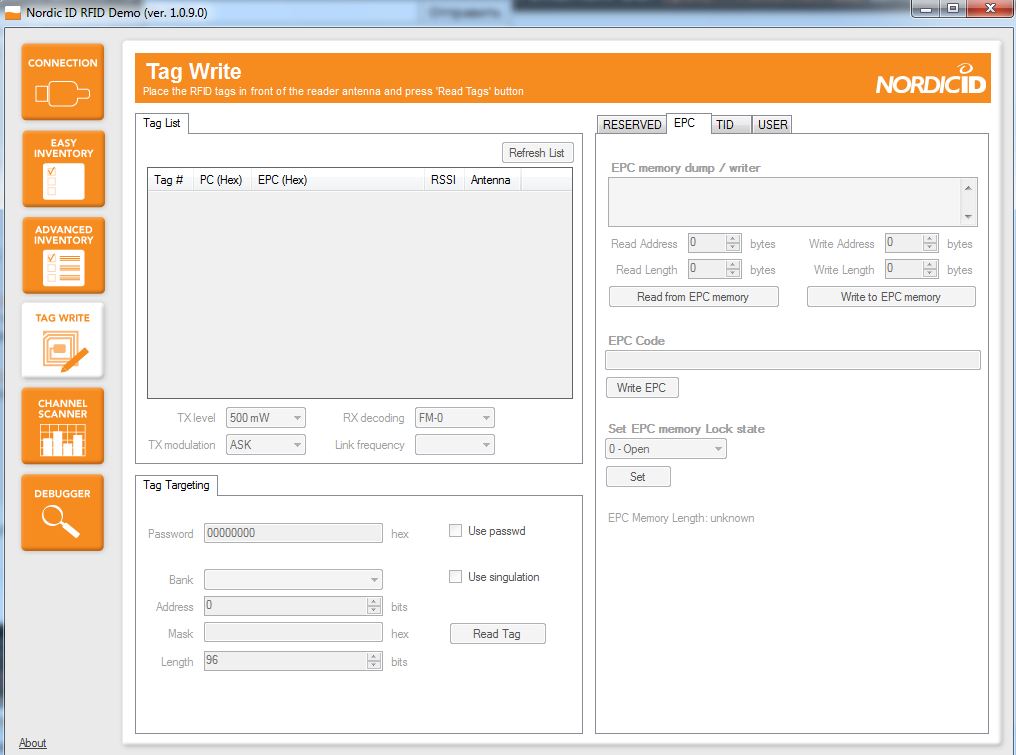Click Read from EPC memory button

pos(693,297)
